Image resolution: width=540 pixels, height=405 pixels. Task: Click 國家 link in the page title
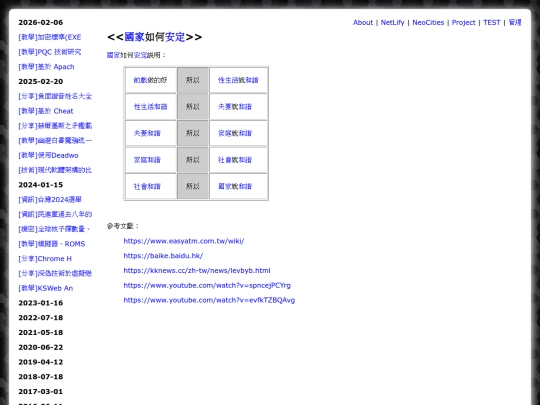tap(134, 37)
